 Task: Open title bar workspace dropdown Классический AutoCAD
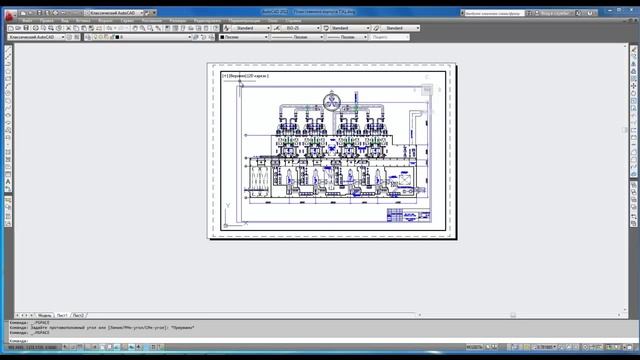coord(114,13)
